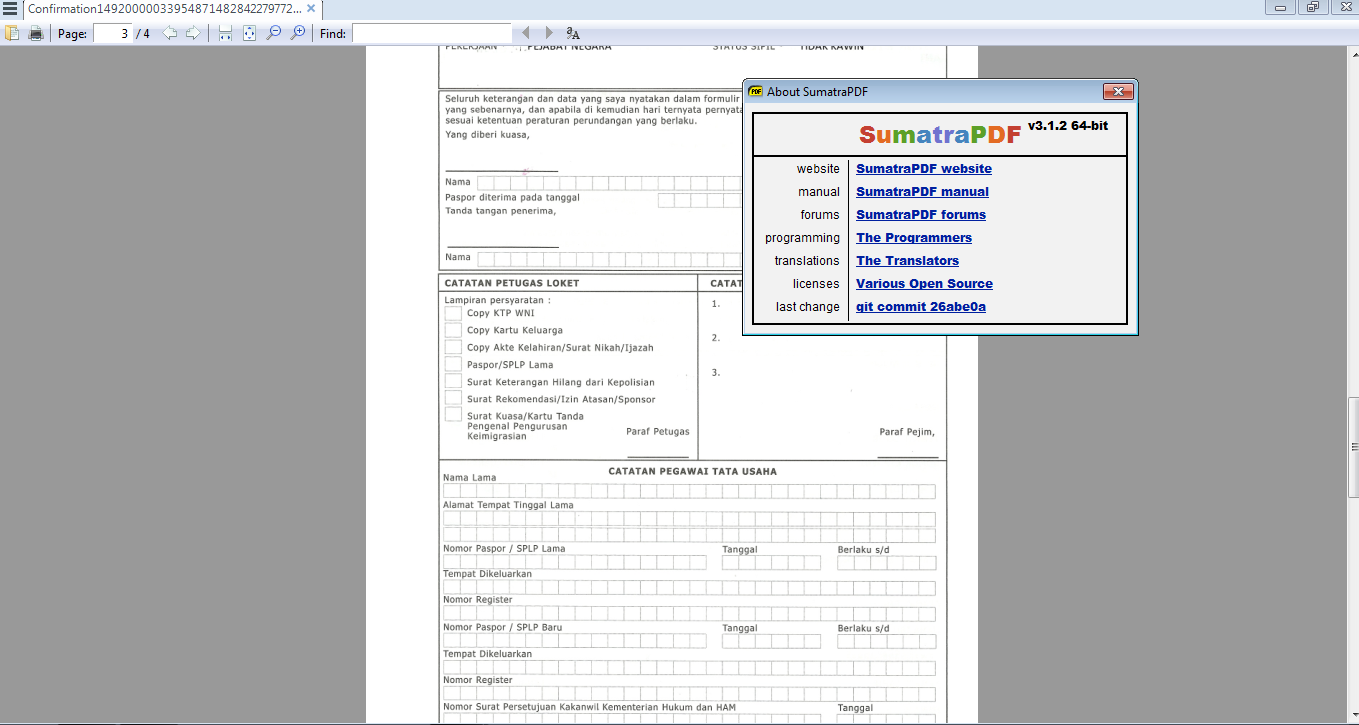The height and width of the screenshot is (725, 1359).
Task: Jump to previous search result
Action: tap(526, 33)
